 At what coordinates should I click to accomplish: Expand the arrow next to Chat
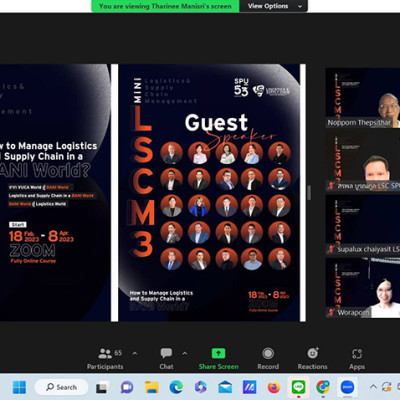pos(185,353)
